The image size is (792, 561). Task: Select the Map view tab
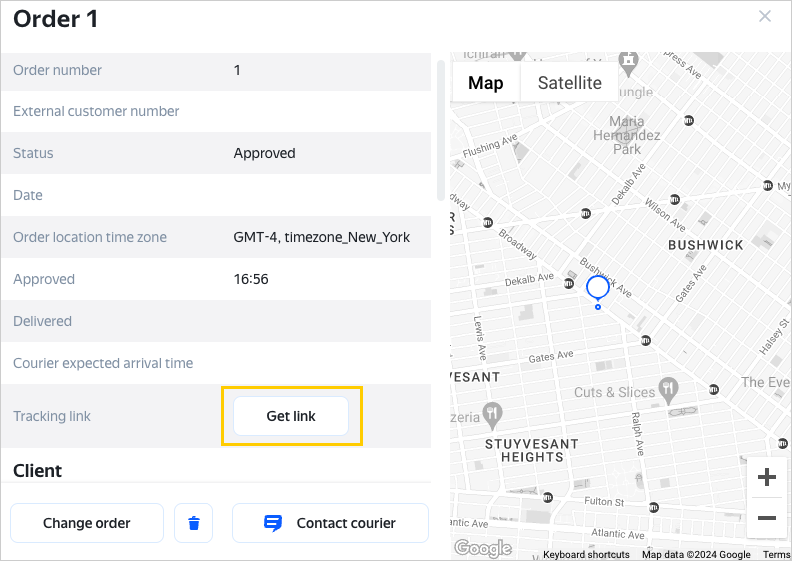point(486,83)
